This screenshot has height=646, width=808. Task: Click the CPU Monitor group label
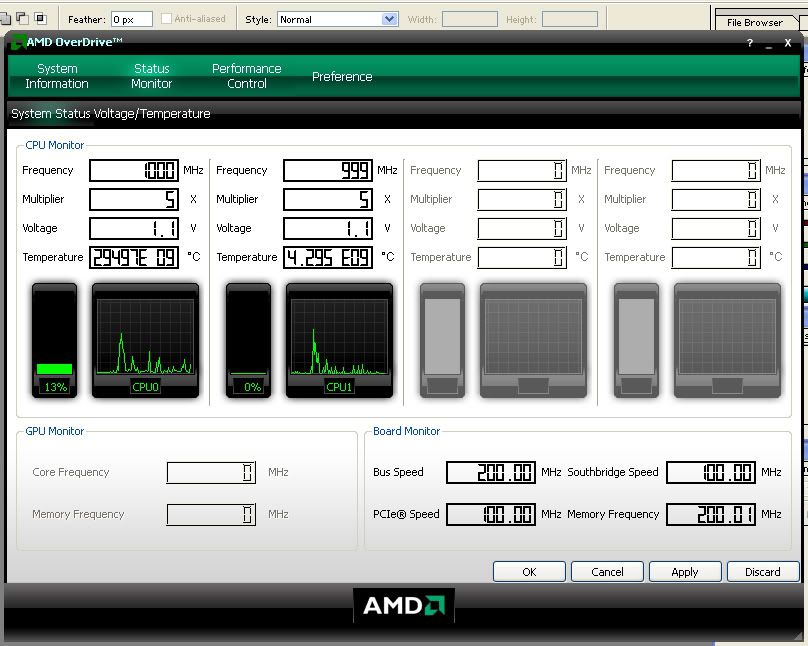click(x=55, y=145)
